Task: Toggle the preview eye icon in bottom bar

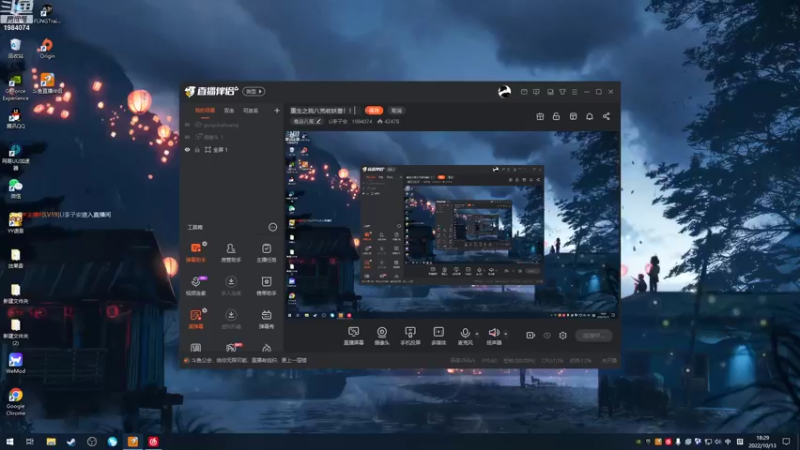Action: [x=547, y=335]
